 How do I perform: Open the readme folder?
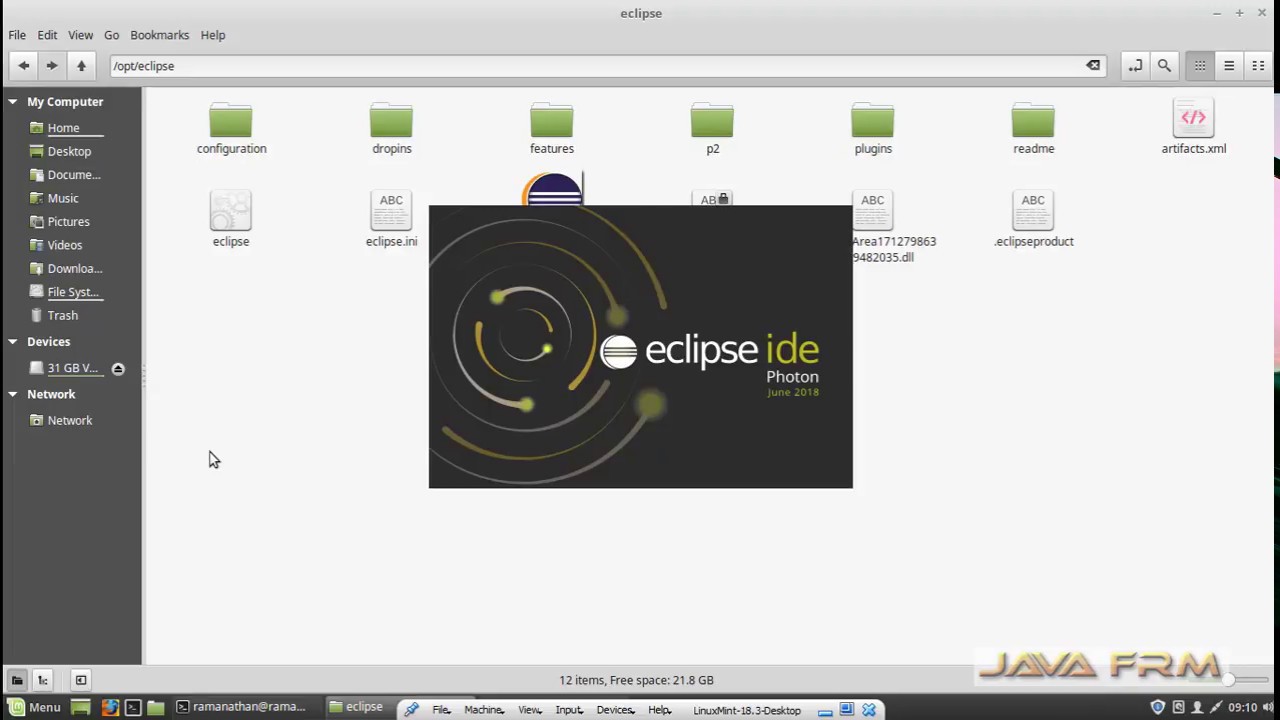(1033, 128)
